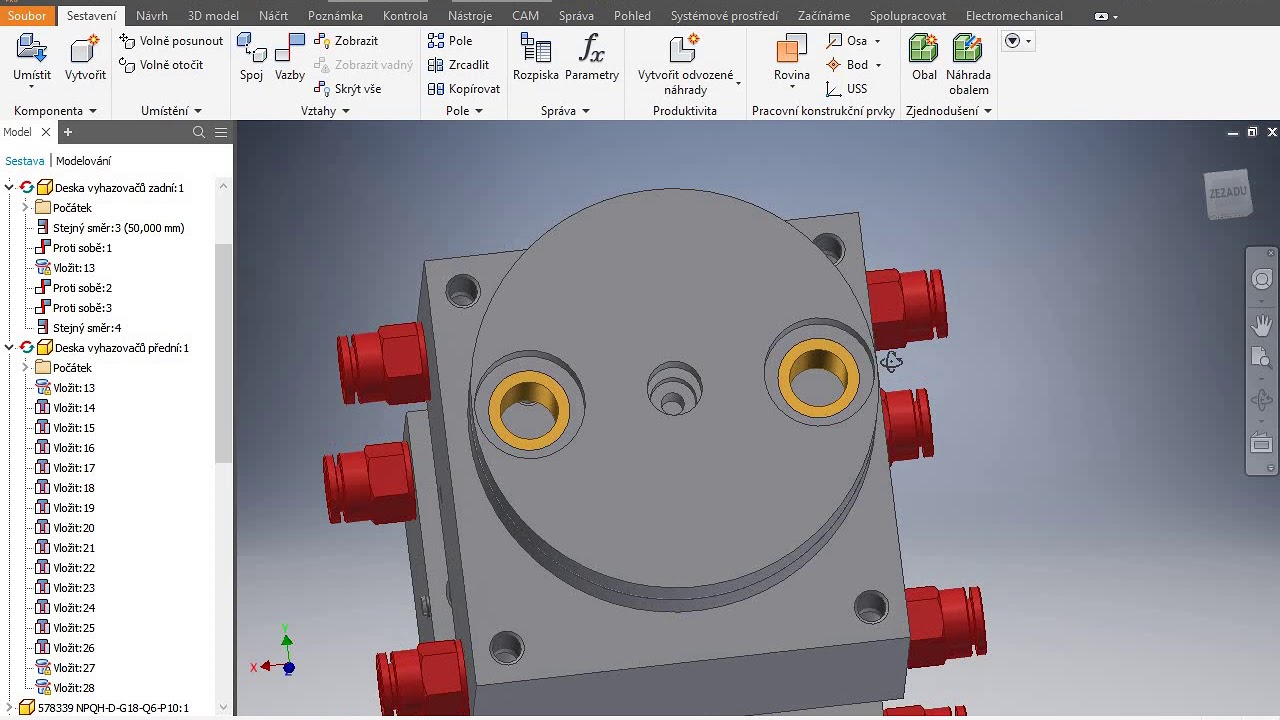Switch to the Náčrt tab
This screenshot has height=720, width=1280.
coord(273,16)
